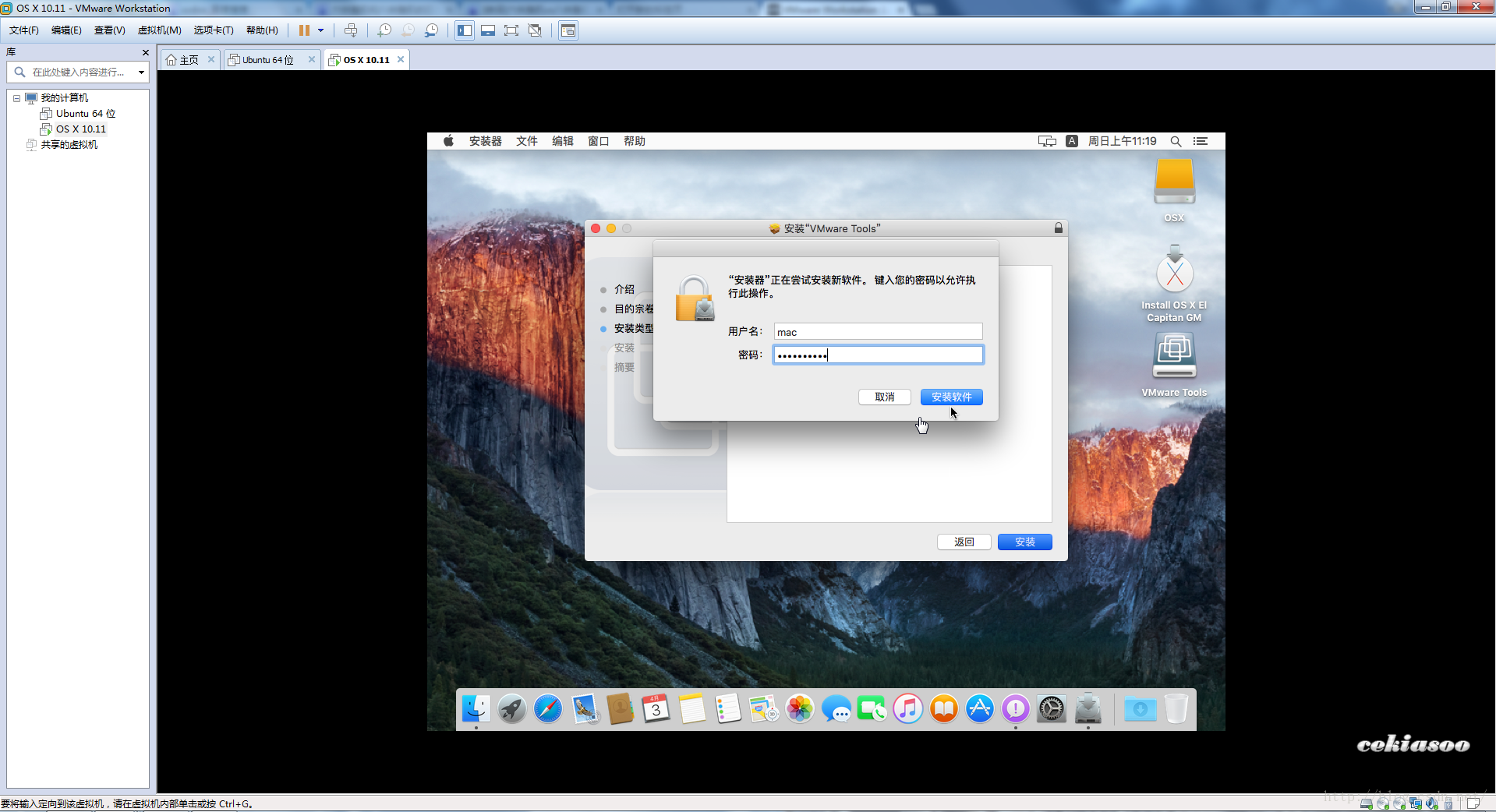Toggle the thumbnail bar view icon

[488, 30]
